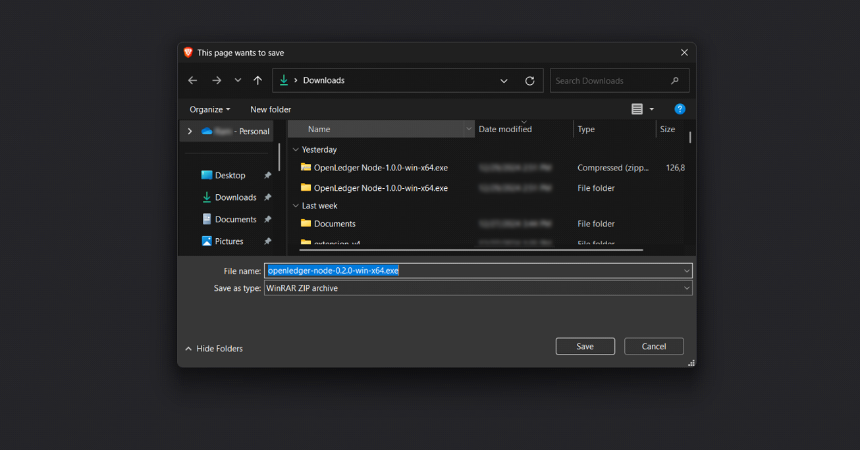Collapse the Last week group
860x450 pixels.
(296, 206)
